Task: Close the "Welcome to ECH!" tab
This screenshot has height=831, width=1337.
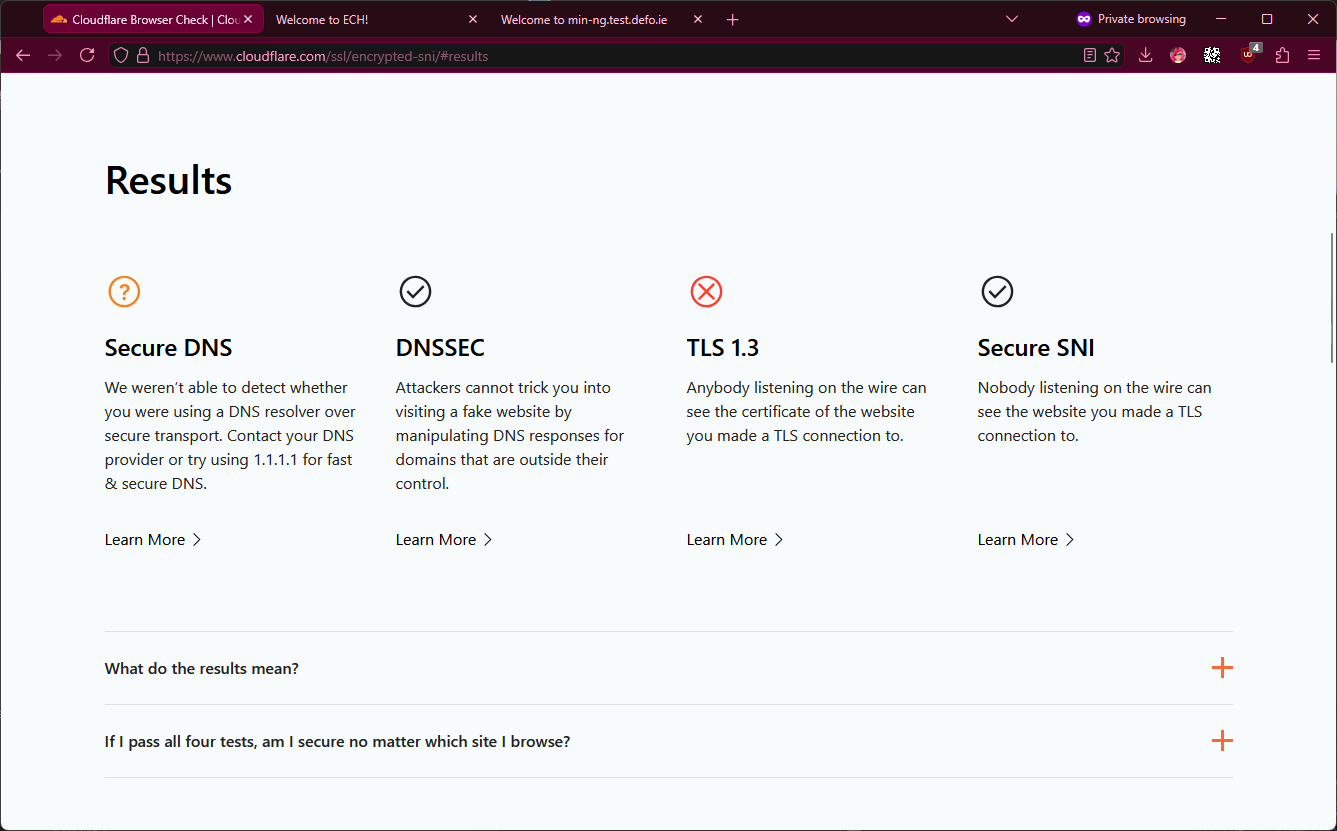Action: (473, 19)
